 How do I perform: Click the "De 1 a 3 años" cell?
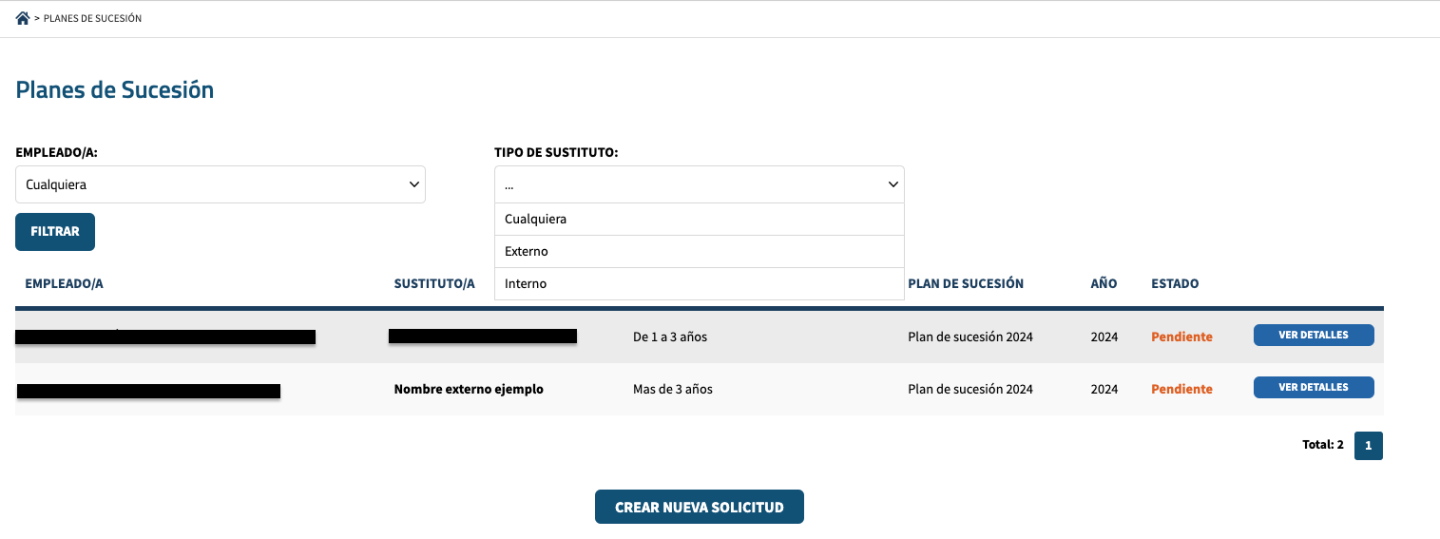click(669, 337)
